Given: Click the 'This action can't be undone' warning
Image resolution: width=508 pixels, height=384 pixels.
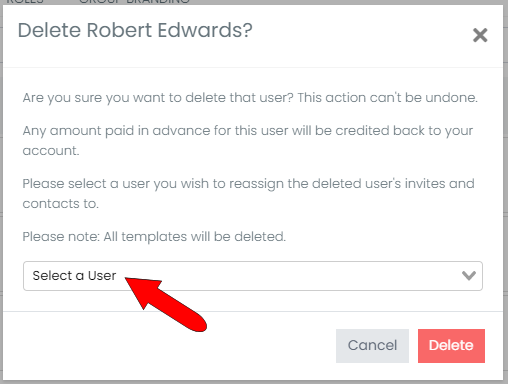Looking at the screenshot, I should [x=388, y=98].
